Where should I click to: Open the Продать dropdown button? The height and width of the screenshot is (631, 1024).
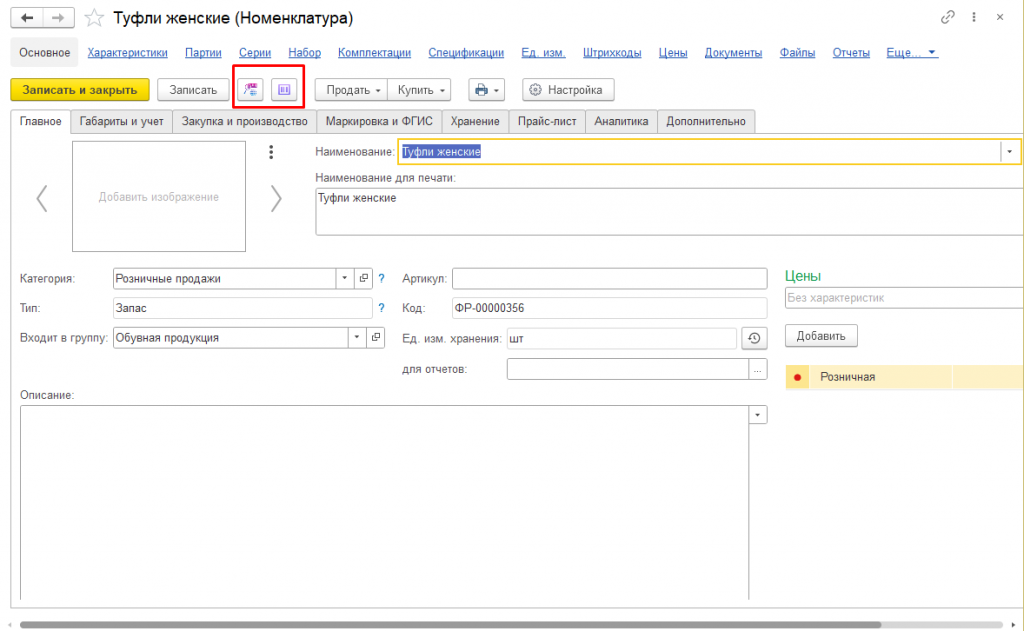(352, 89)
